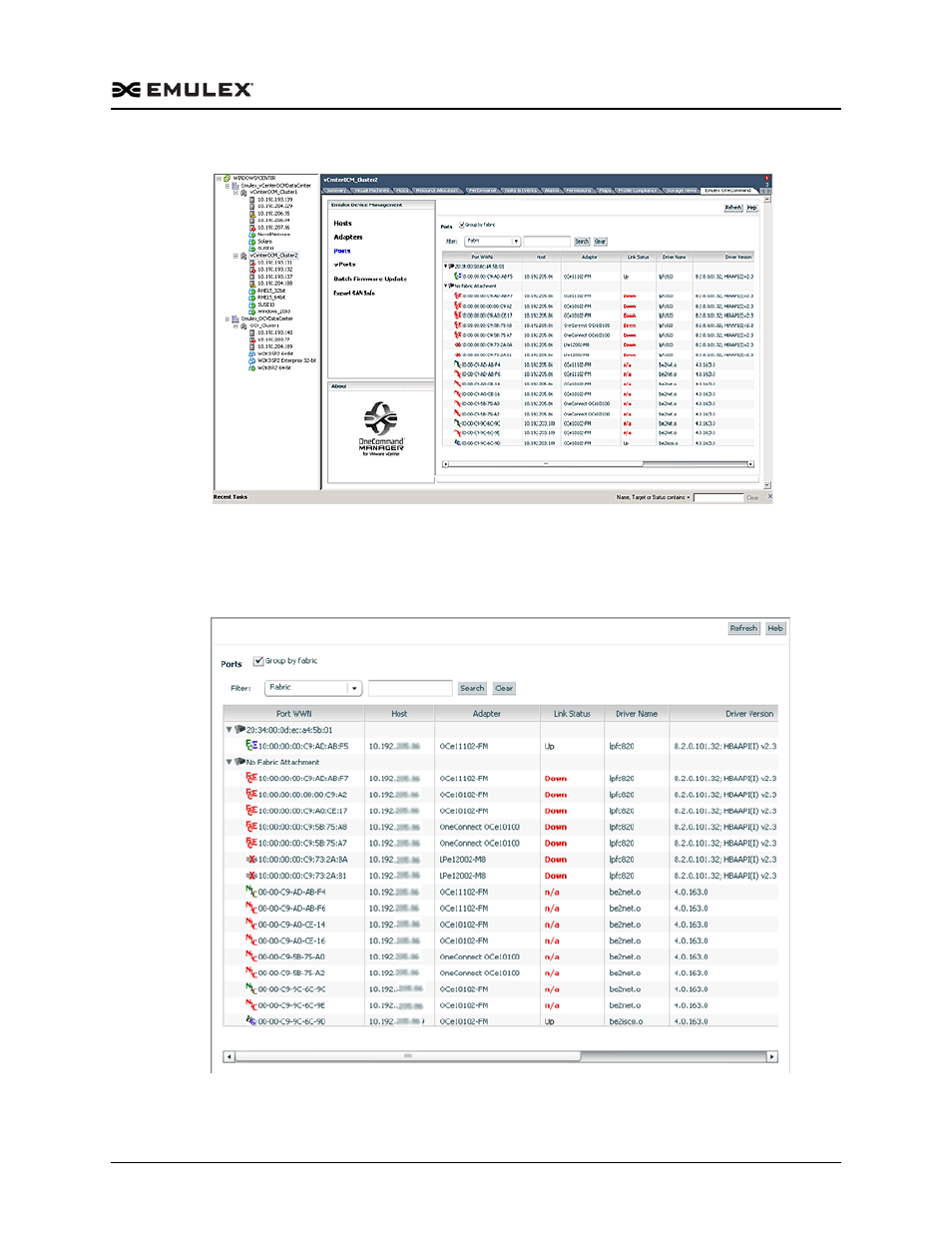Click the NIC icon for 00-00-C9-AD-AB-F6

click(251, 908)
